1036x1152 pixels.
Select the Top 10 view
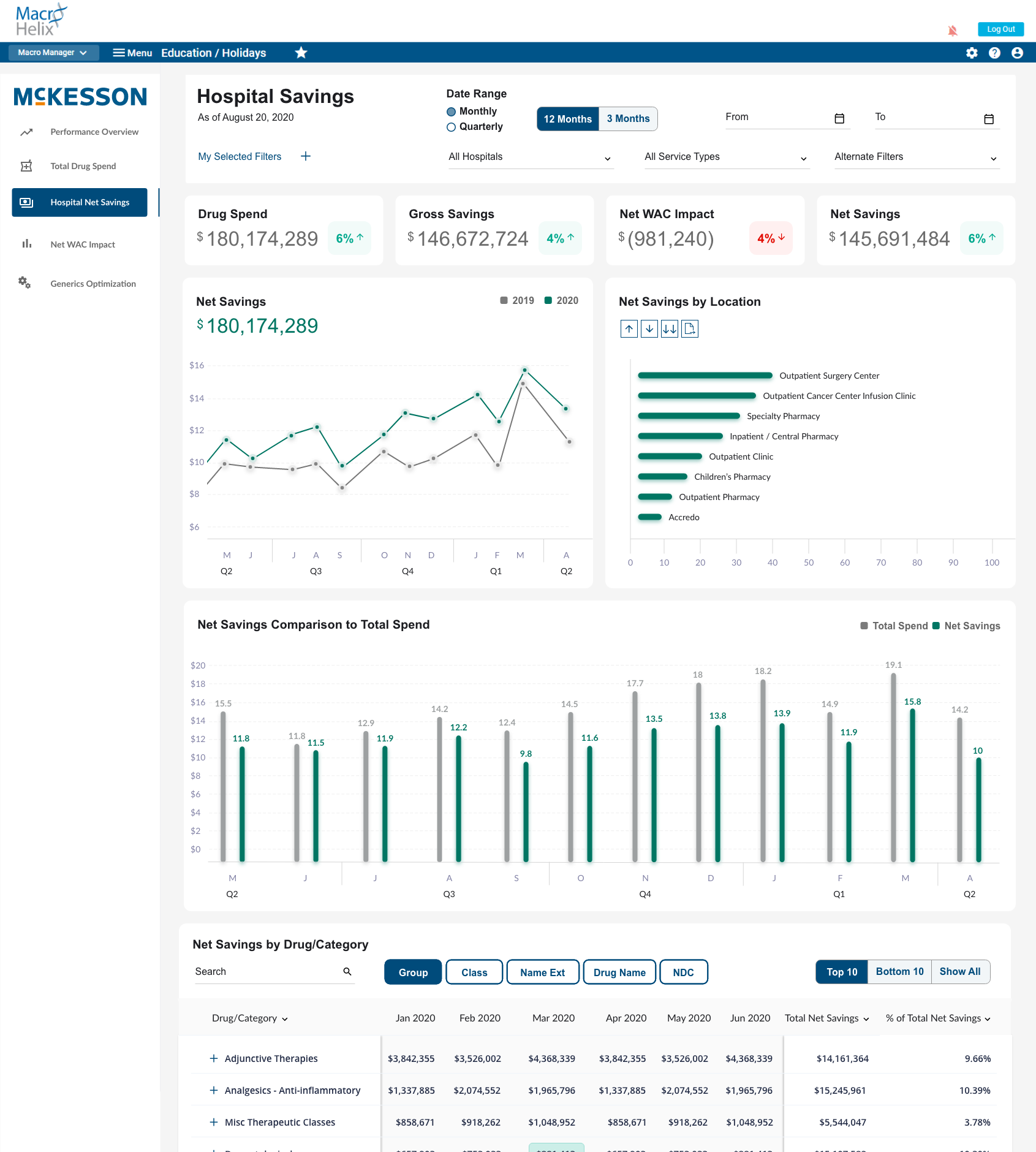point(842,972)
